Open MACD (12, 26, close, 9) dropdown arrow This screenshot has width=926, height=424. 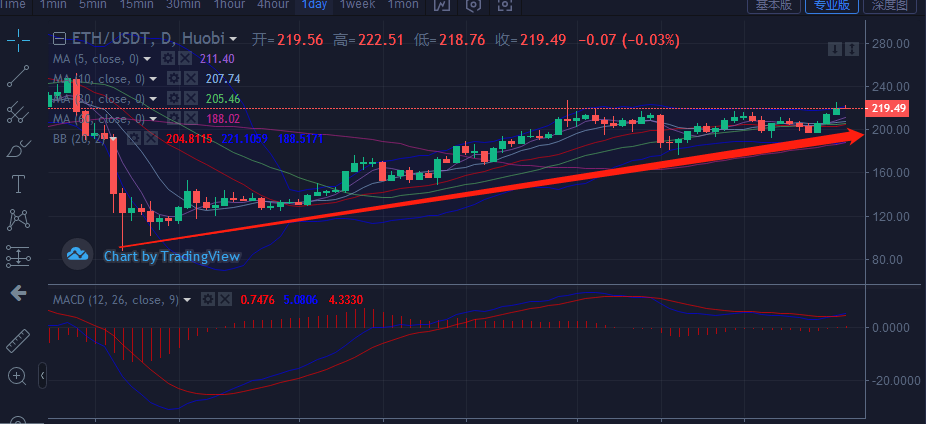coord(187,300)
